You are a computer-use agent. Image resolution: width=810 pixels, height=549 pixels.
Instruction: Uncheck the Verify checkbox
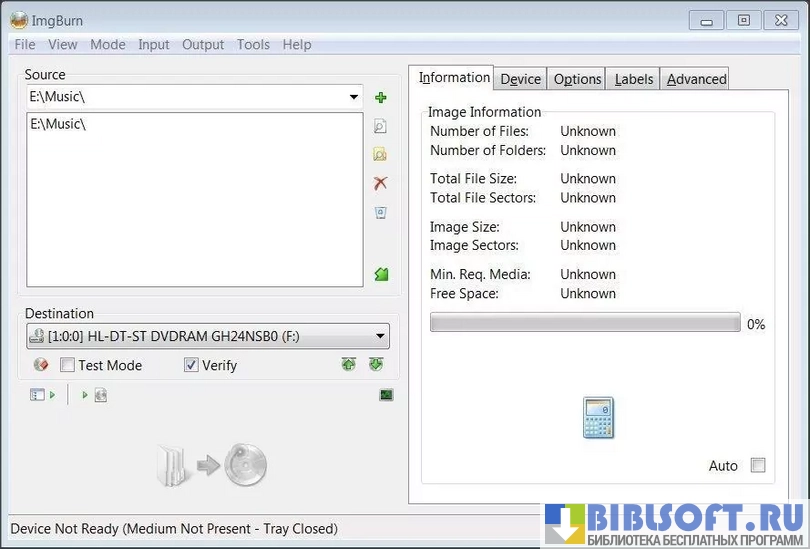coord(191,365)
